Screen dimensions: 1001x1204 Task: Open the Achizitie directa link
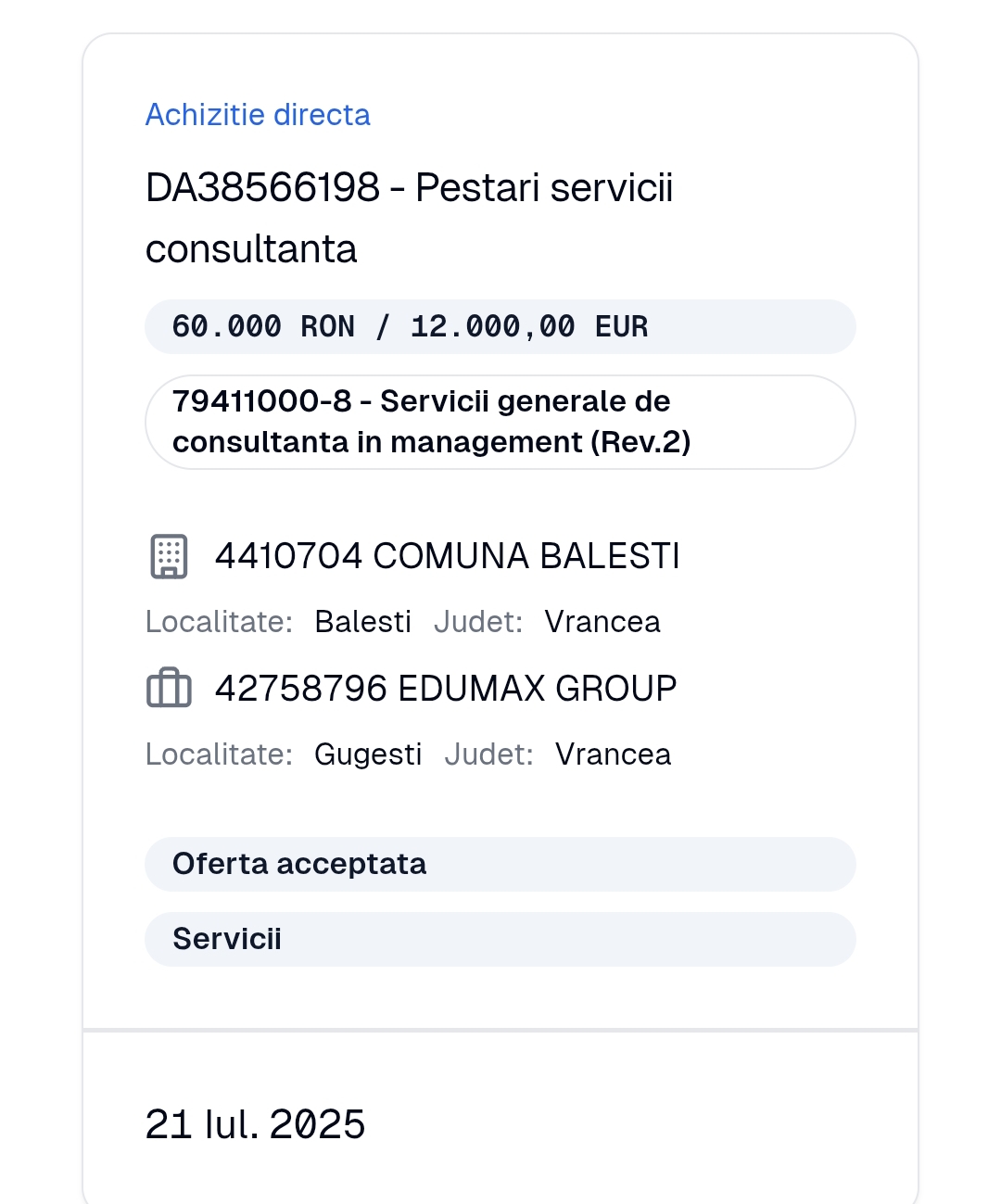258,115
